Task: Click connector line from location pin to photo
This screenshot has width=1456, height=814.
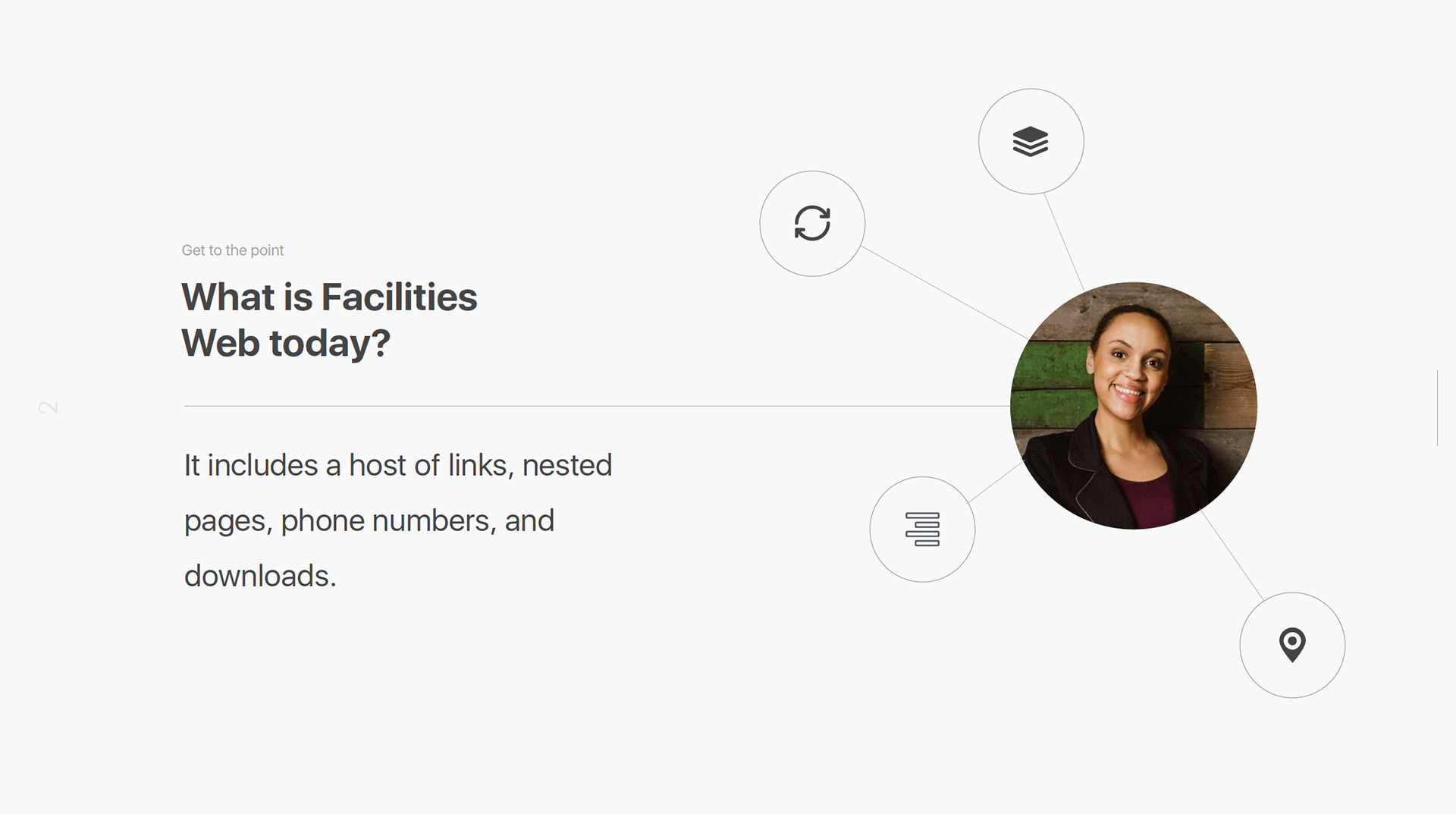Action: (x=1233, y=556)
